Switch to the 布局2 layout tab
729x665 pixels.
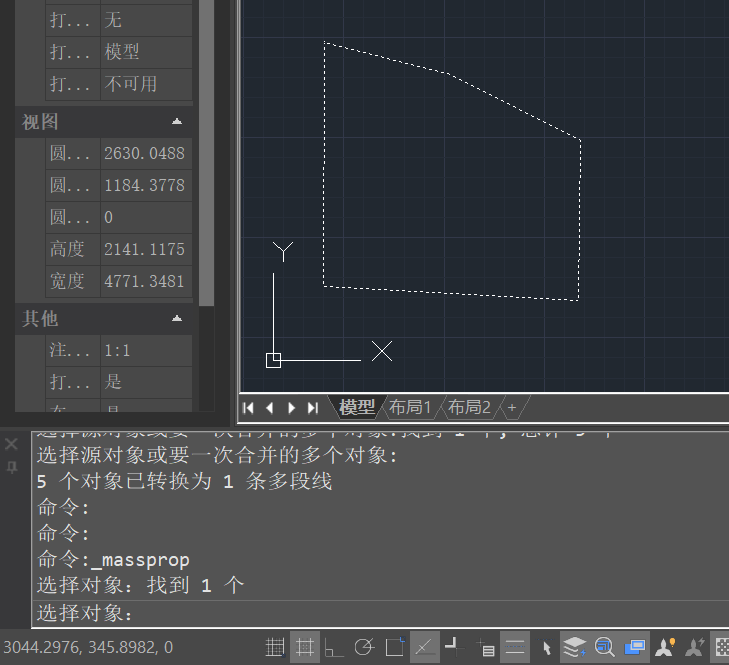(x=469, y=408)
